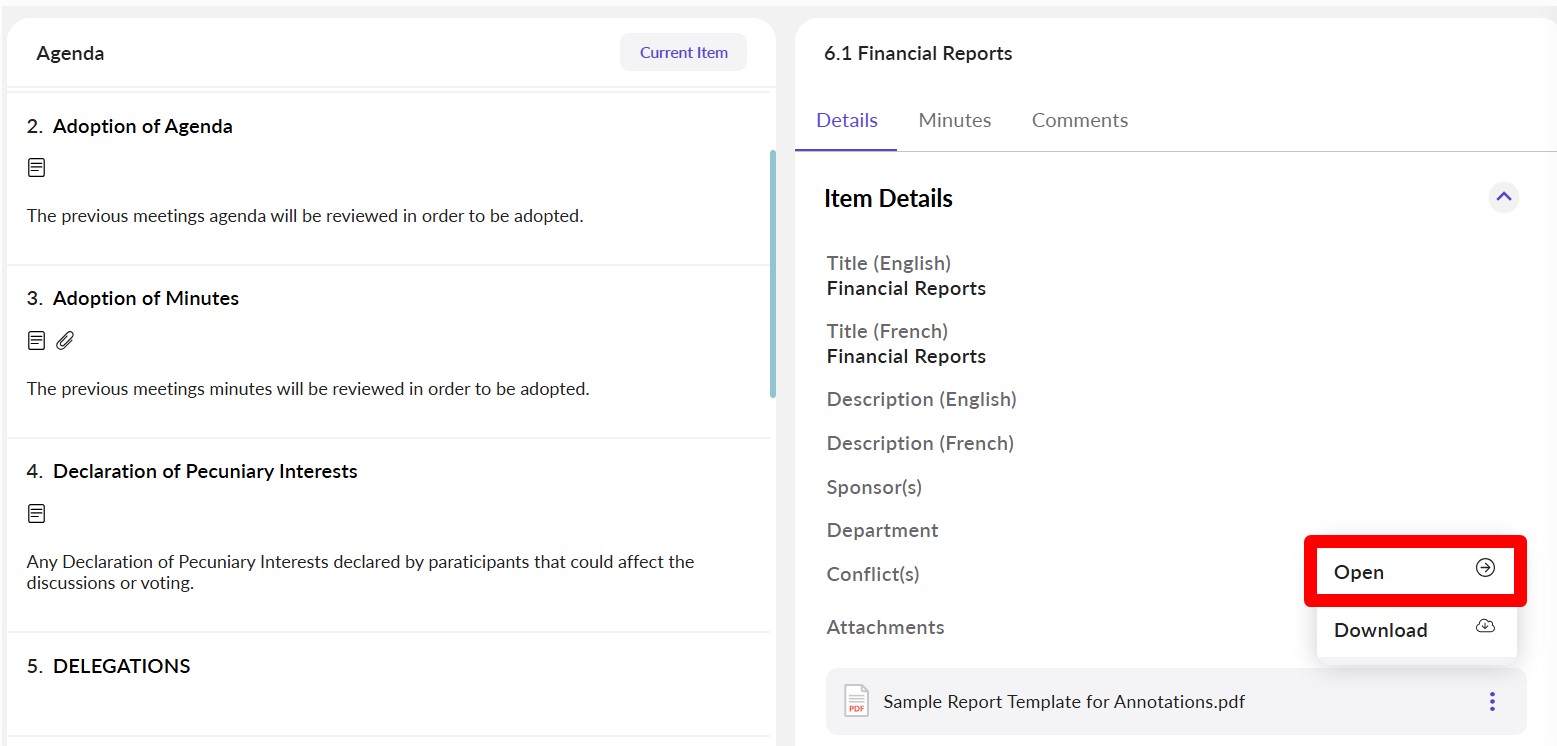Viewport: 1557px width, 746px height.
Task: Click Sample Report Template for Annotations.pdf filename
Action: click(x=1064, y=701)
